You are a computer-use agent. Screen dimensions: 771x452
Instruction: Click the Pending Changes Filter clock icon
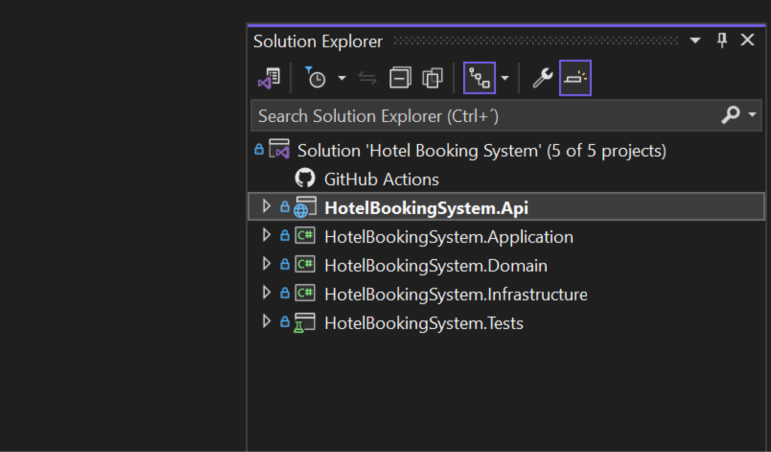click(x=315, y=78)
